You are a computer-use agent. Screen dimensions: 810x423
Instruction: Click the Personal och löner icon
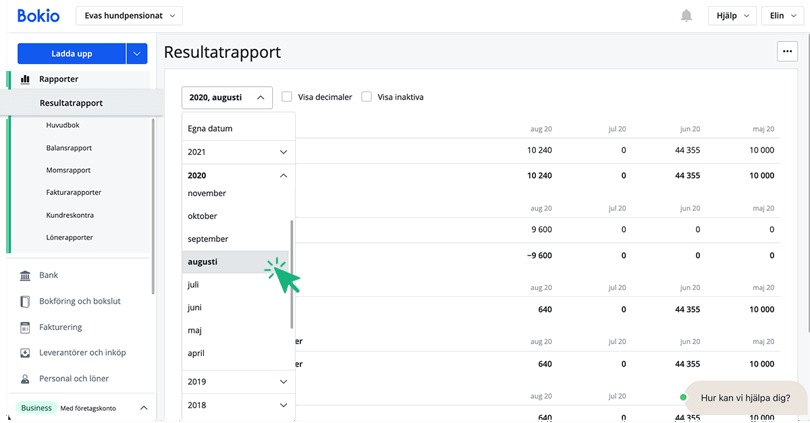[25, 379]
